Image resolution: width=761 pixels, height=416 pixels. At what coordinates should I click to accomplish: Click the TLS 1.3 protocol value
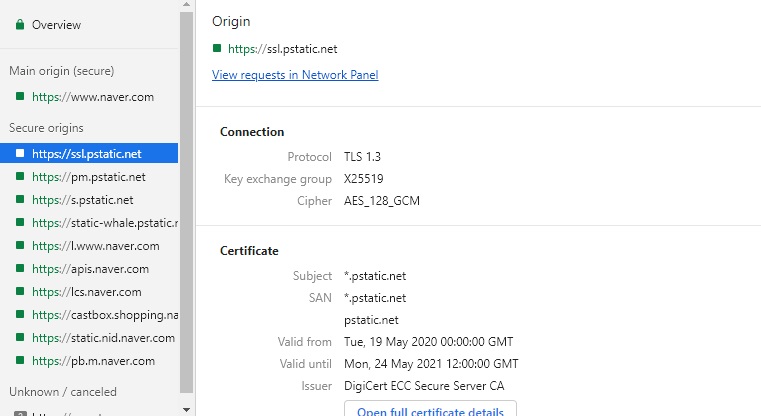363,157
